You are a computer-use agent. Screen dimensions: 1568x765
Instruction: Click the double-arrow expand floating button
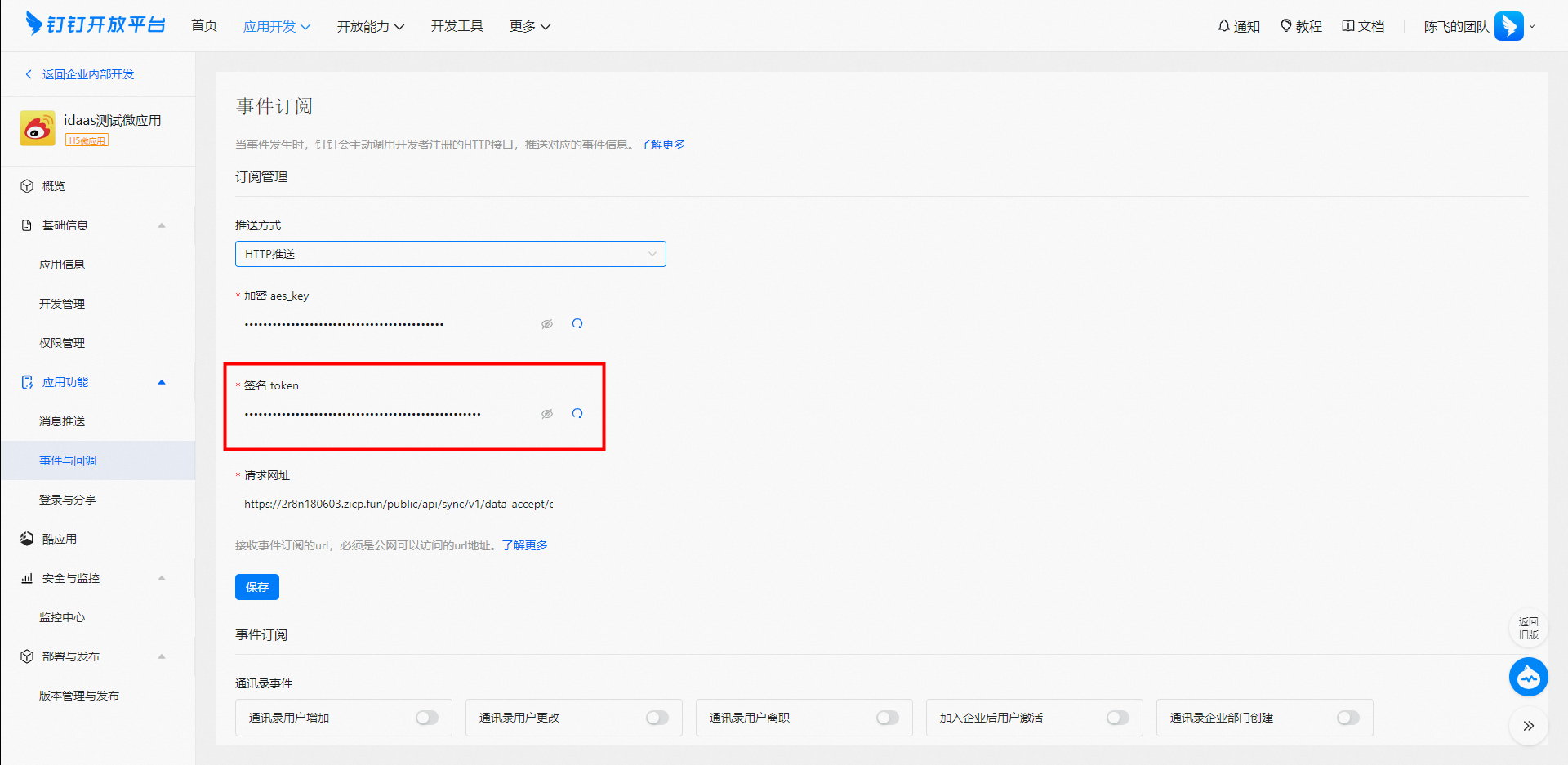pos(1528,726)
